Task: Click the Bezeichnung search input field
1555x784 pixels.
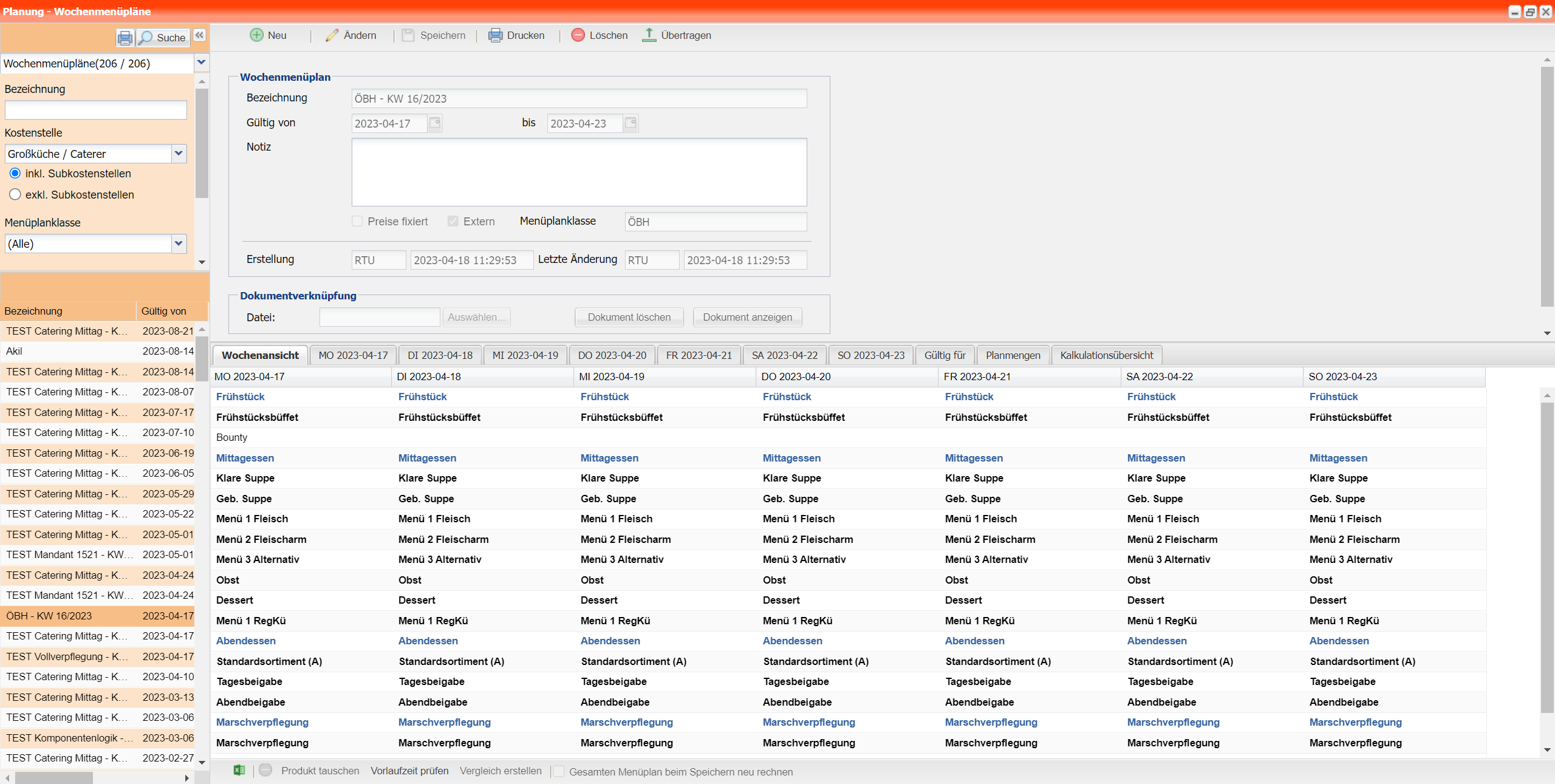Action: click(x=95, y=110)
